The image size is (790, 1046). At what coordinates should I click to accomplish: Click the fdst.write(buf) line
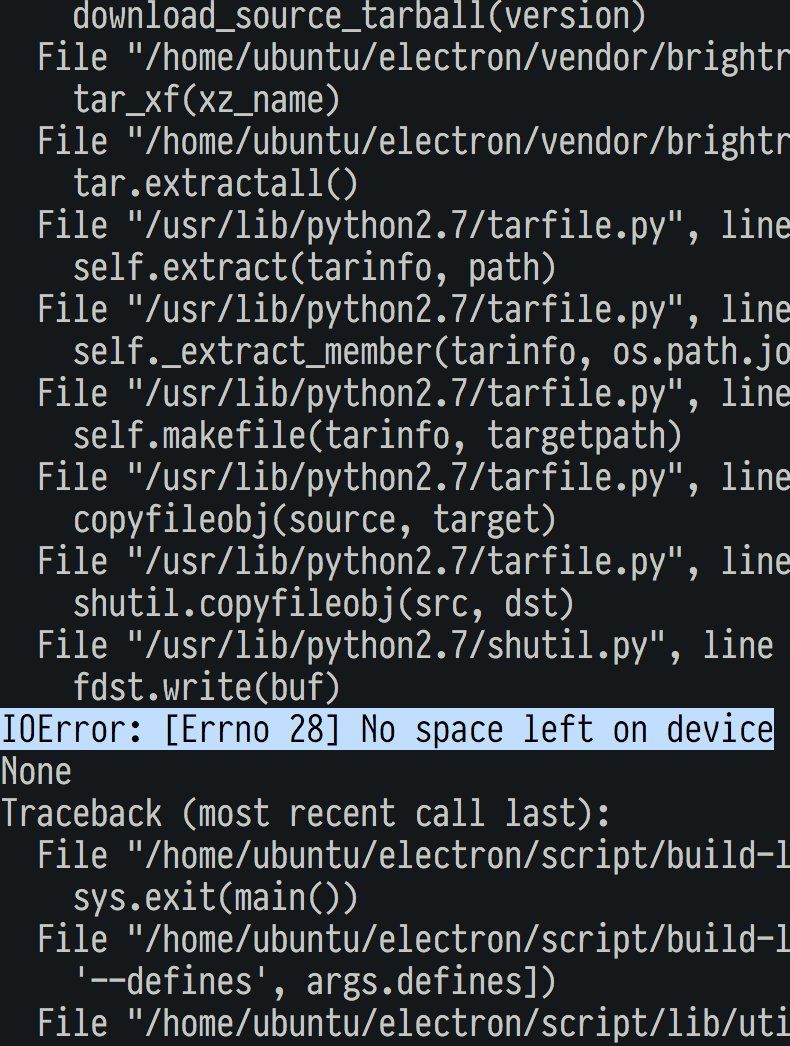[206, 688]
